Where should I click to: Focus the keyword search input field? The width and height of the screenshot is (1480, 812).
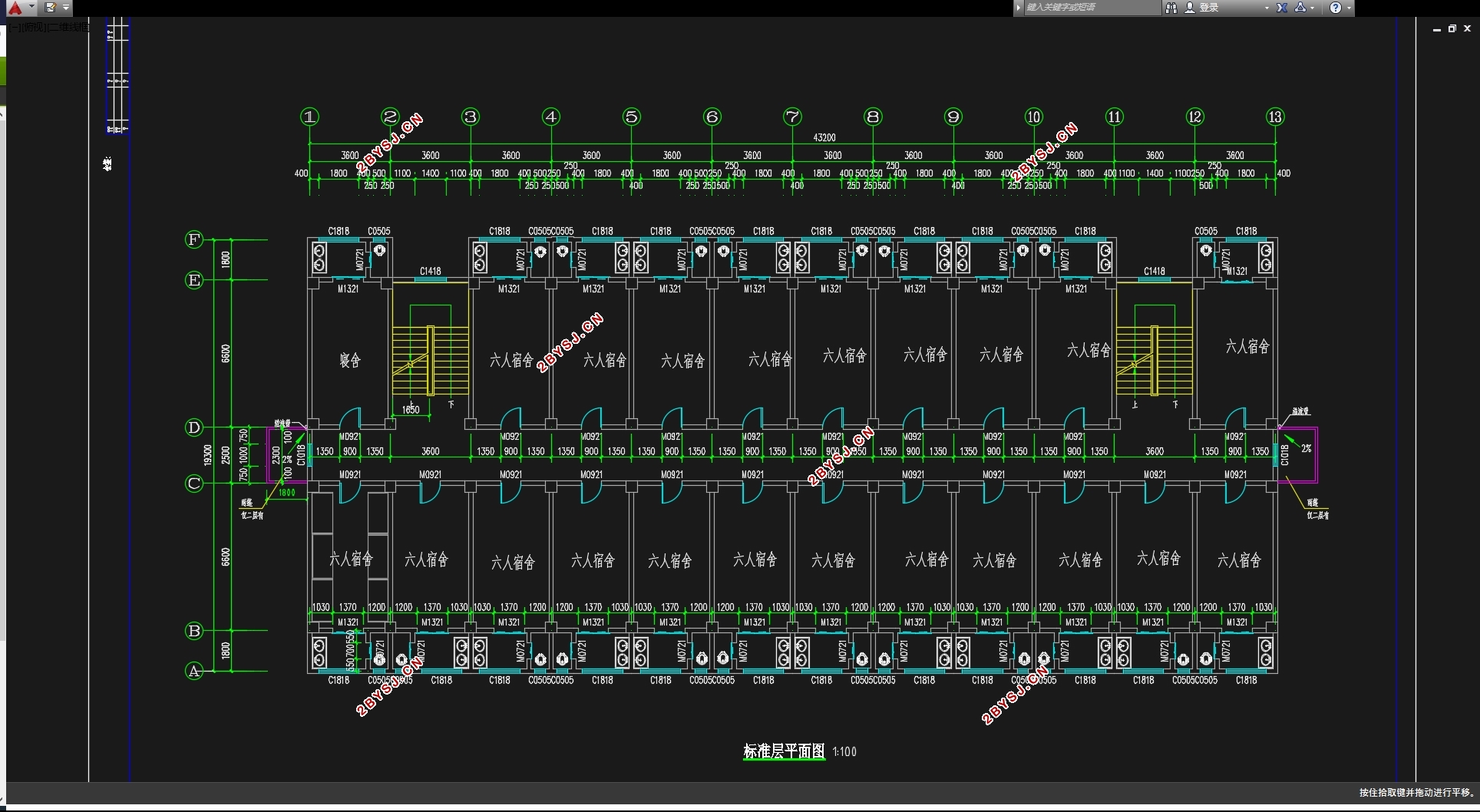(1092, 8)
